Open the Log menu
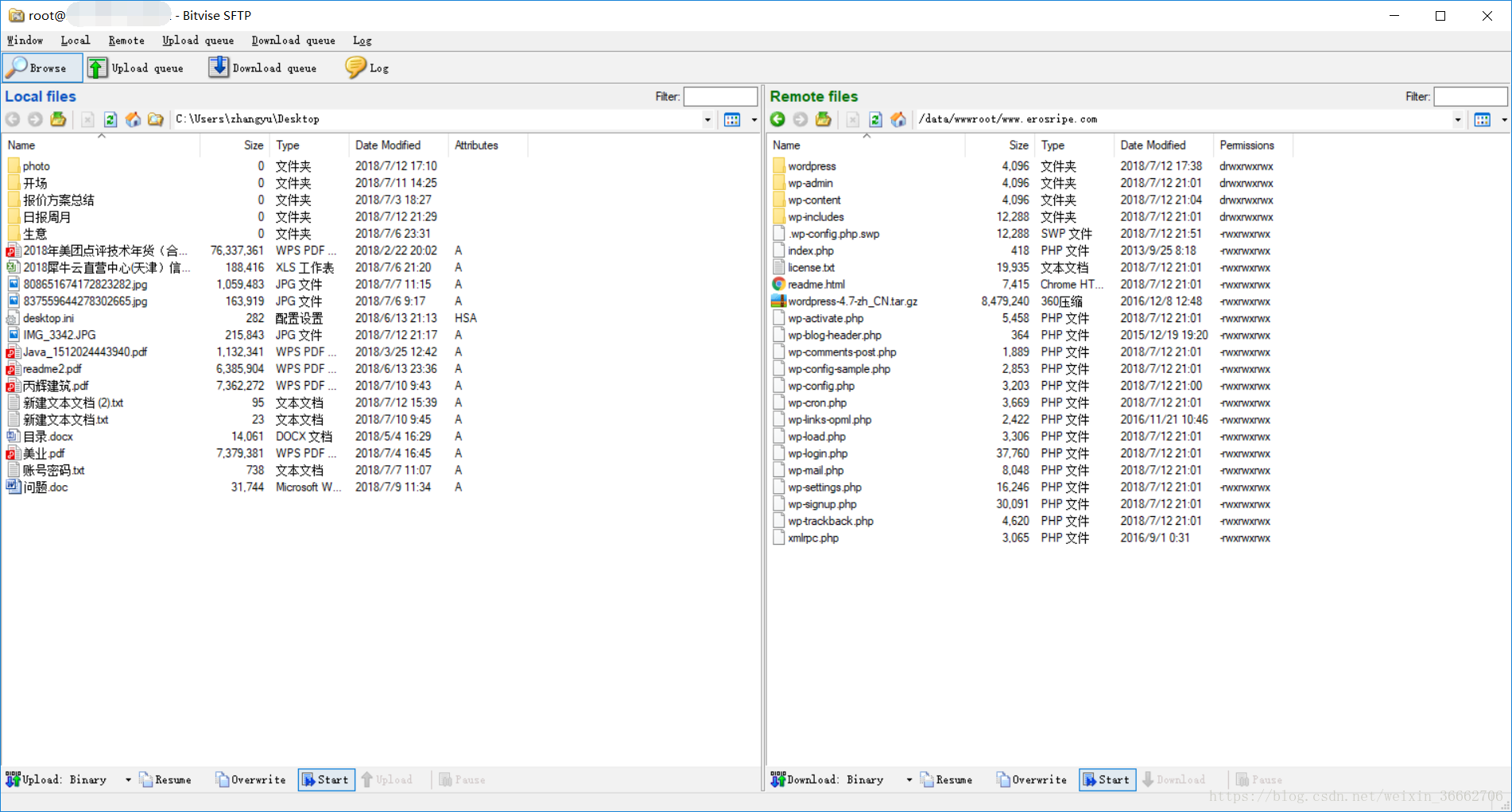1512x812 pixels. (362, 41)
